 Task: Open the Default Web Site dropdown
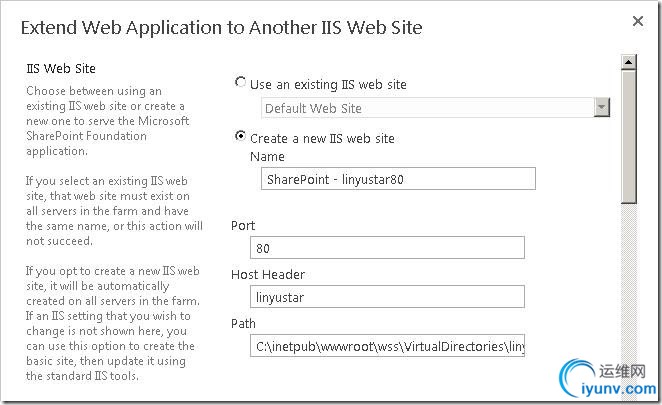(601, 108)
